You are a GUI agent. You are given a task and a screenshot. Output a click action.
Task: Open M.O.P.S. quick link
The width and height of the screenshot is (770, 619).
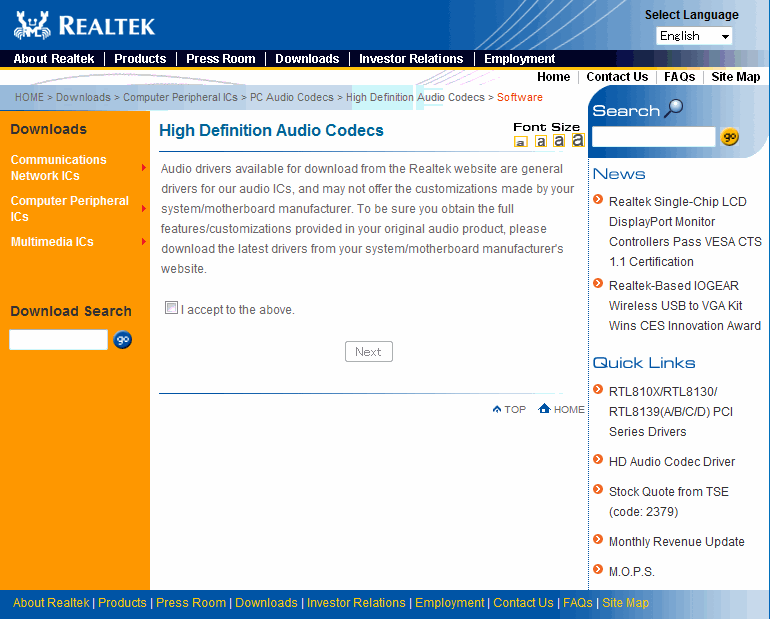point(632,571)
